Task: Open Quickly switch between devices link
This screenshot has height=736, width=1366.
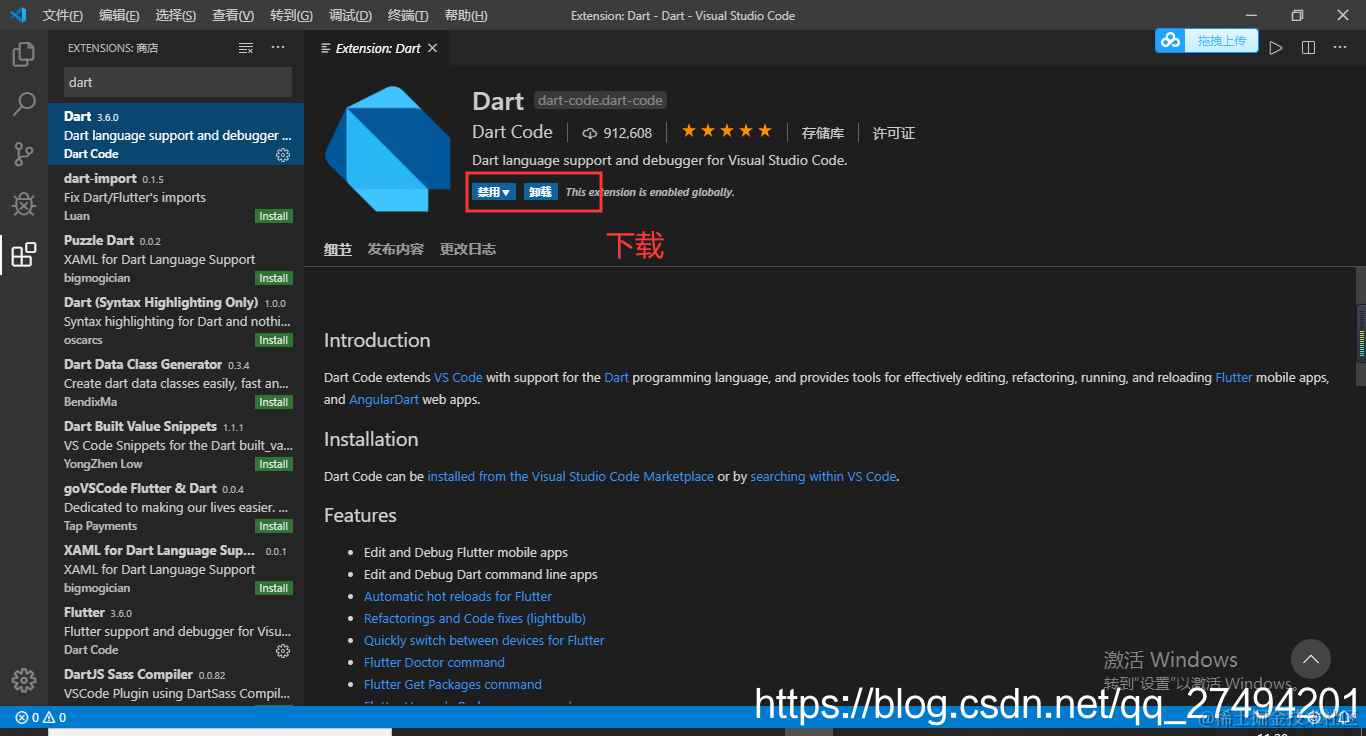Action: pos(484,641)
